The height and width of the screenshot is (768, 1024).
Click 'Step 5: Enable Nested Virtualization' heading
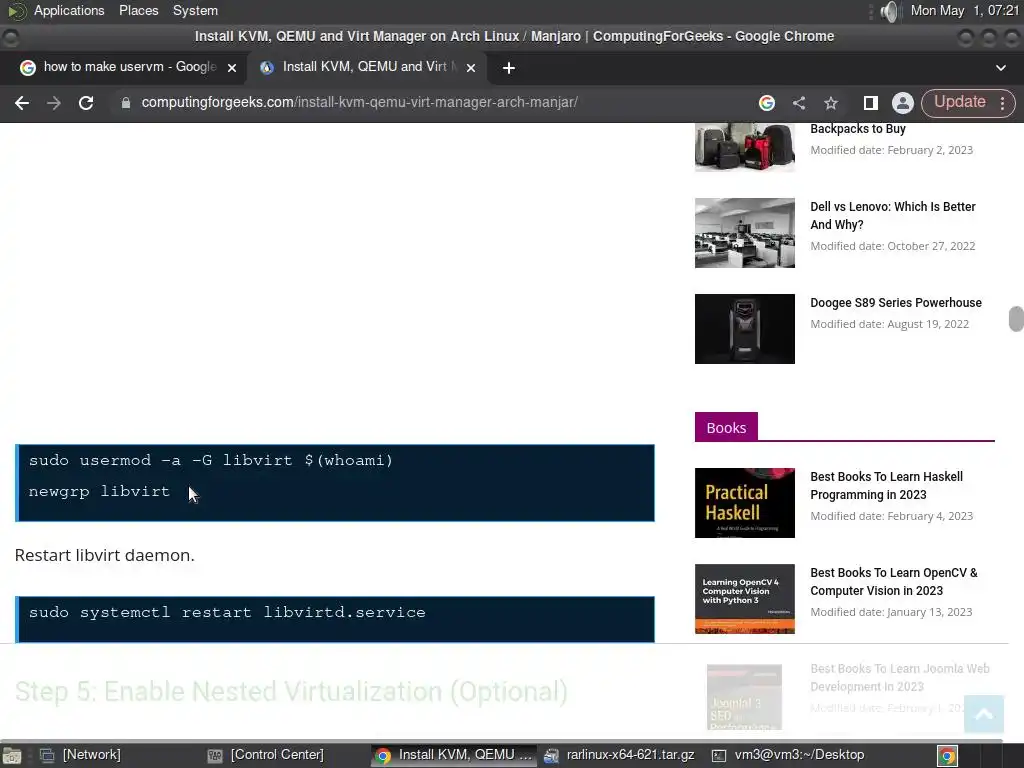pos(291,692)
